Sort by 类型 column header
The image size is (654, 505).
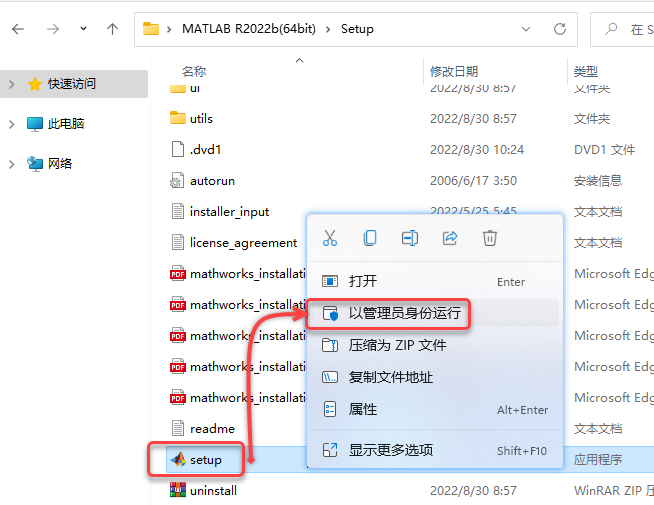tap(586, 71)
